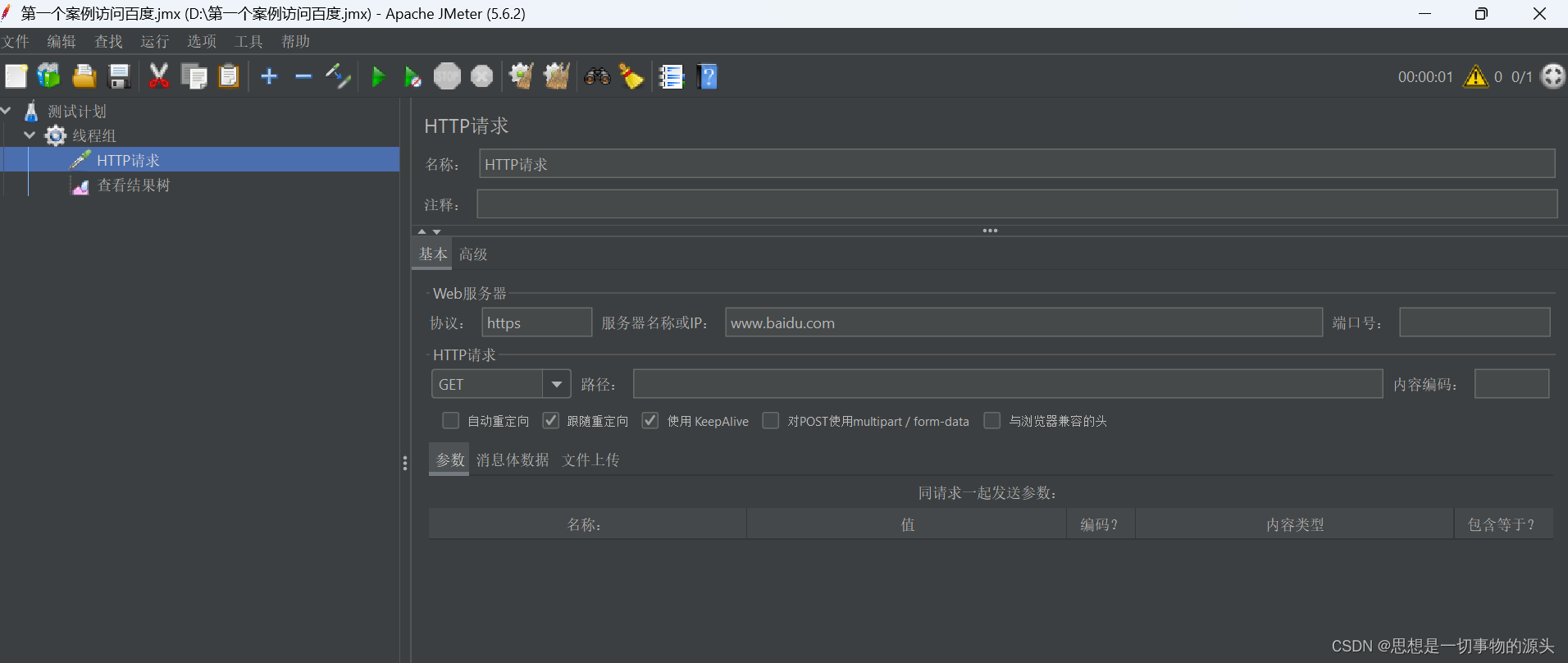Click the up arrow collapse splitter
1568x663 pixels.
pyautogui.click(x=422, y=231)
